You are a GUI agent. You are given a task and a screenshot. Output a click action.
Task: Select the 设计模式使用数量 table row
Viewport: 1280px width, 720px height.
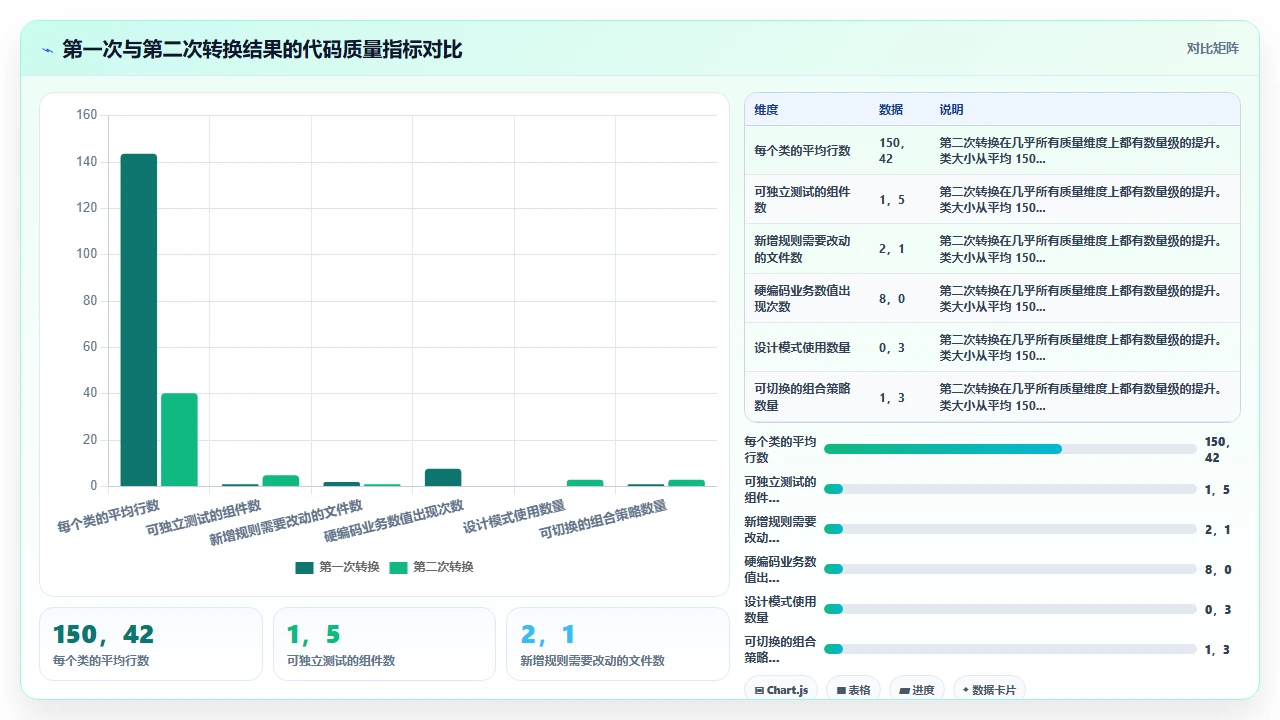pos(992,347)
